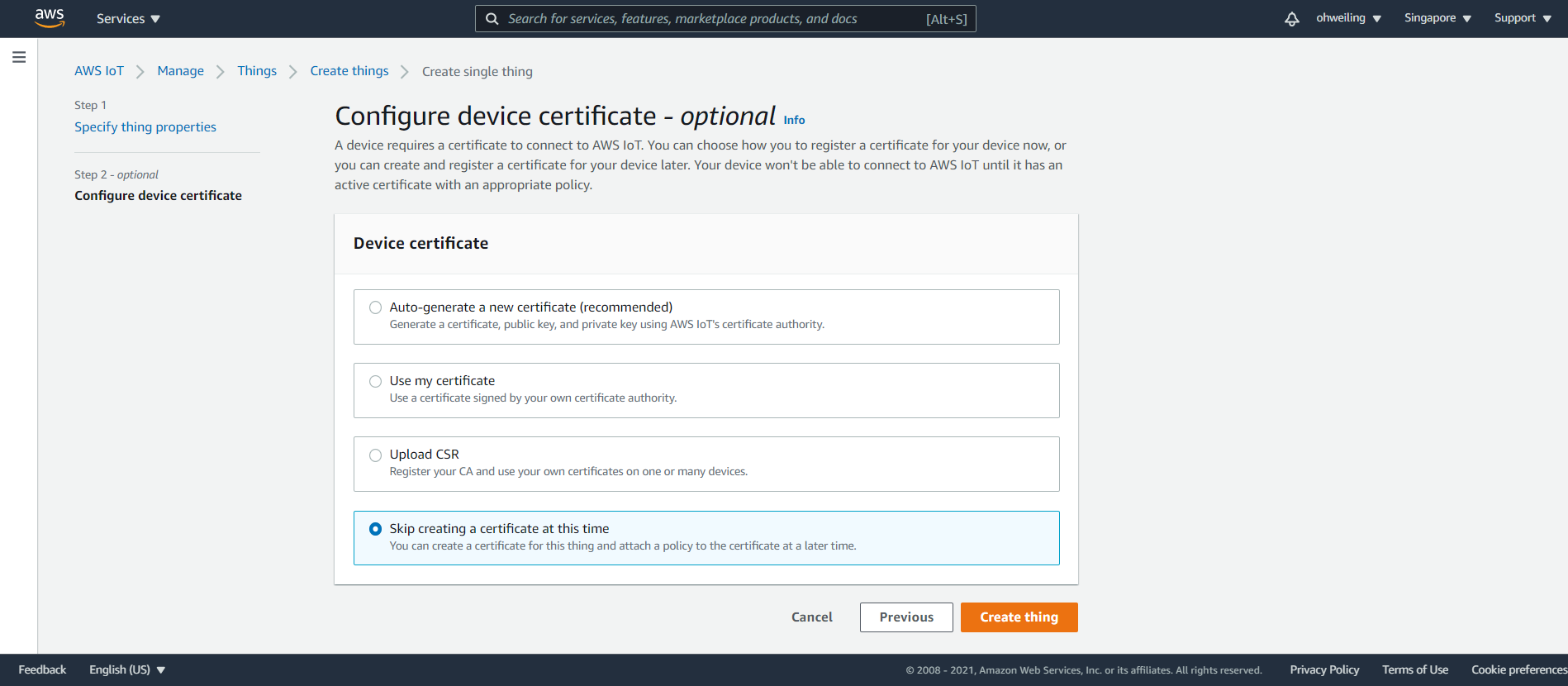Screen dimensions: 1568x686
Task: Click the search magnifier icon
Action: pyautogui.click(x=492, y=19)
